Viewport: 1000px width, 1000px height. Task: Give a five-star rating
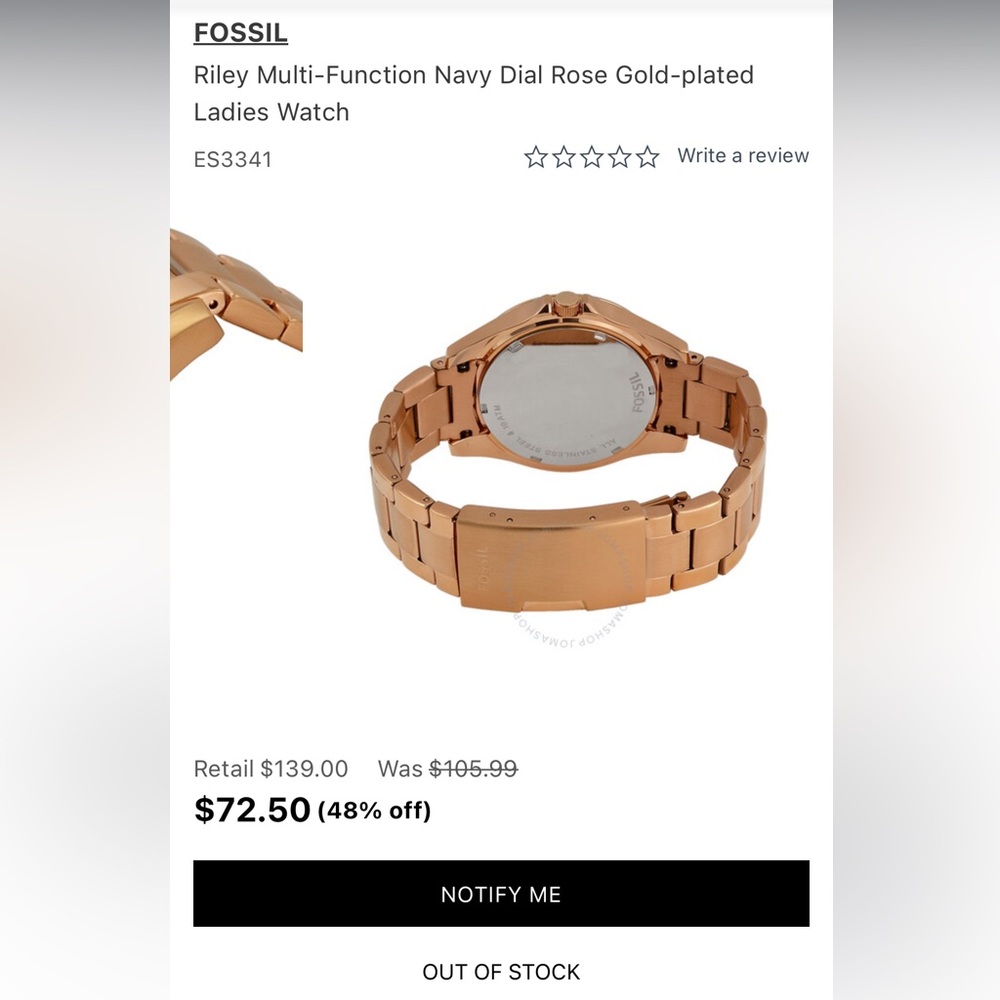[x=648, y=155]
